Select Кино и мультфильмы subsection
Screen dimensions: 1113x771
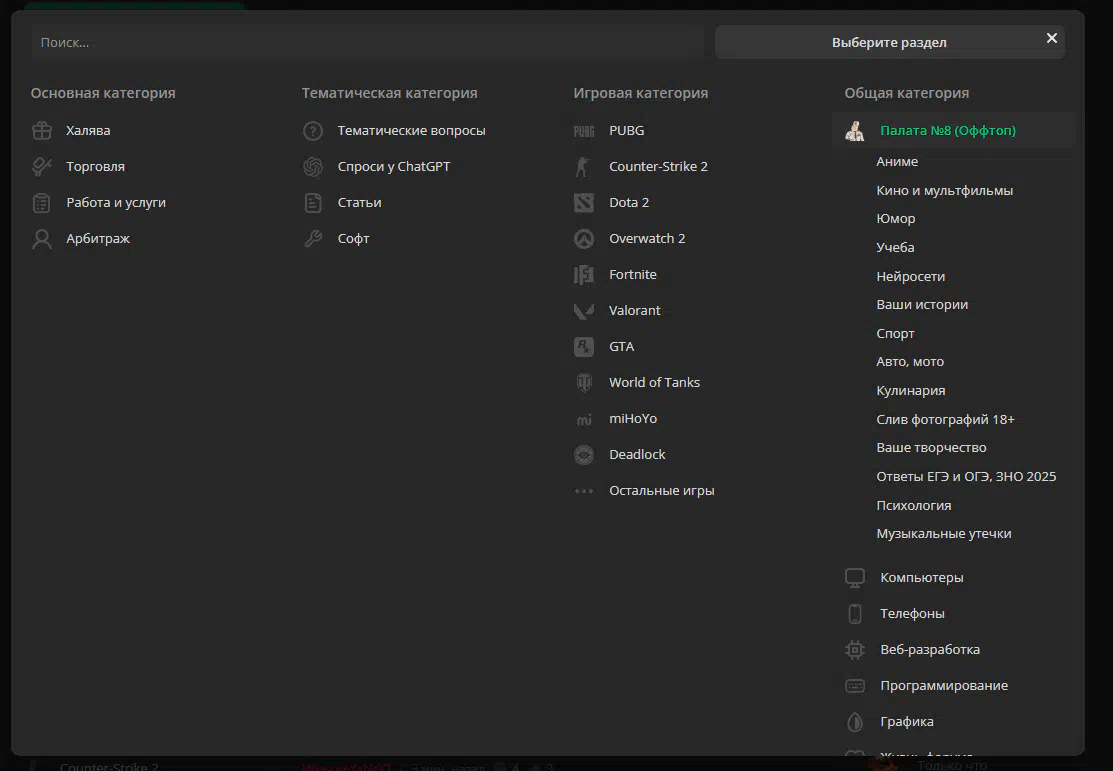(945, 191)
